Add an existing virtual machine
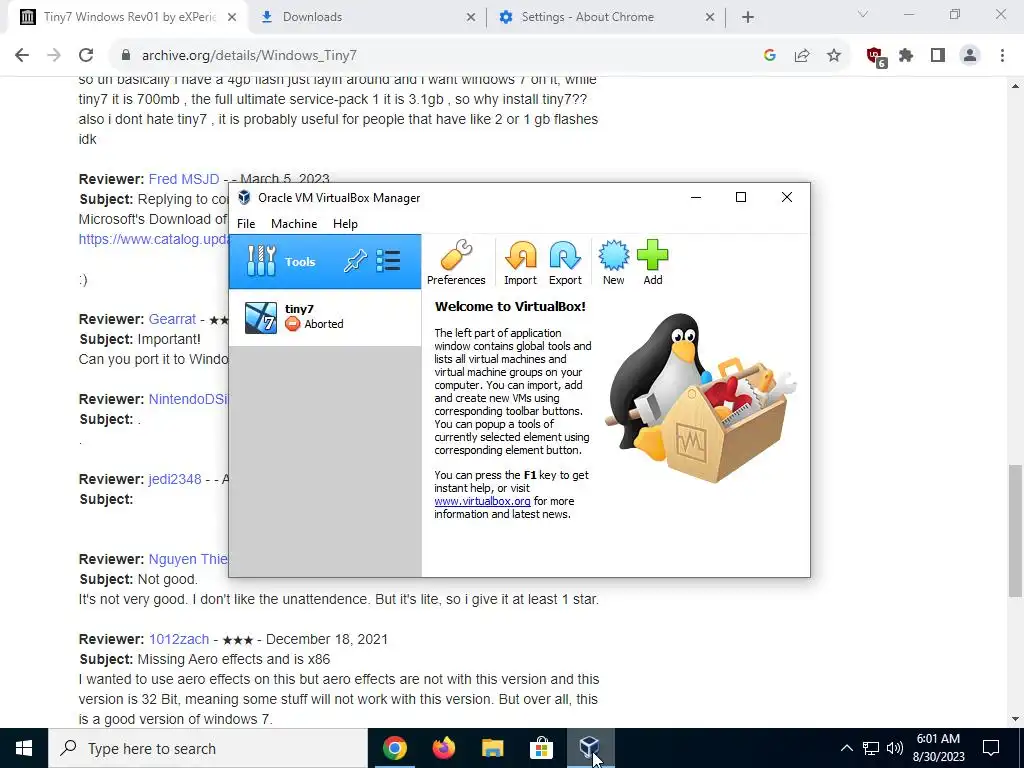The image size is (1024, 768). click(652, 263)
